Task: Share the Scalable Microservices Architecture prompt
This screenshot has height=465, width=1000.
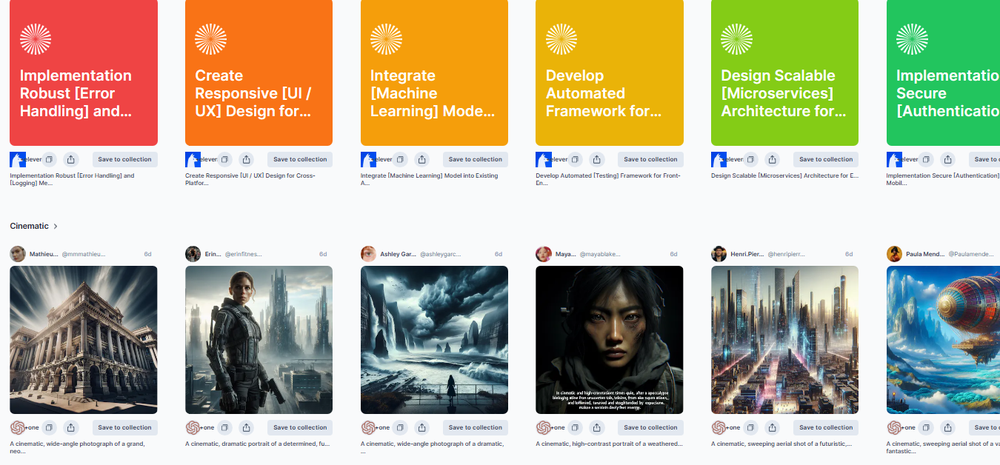Action: pos(772,159)
